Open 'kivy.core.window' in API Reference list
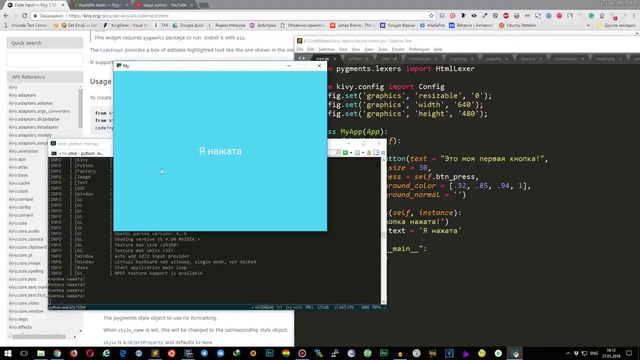Image resolution: width=640 pixels, height=360 pixels. tap(26, 311)
